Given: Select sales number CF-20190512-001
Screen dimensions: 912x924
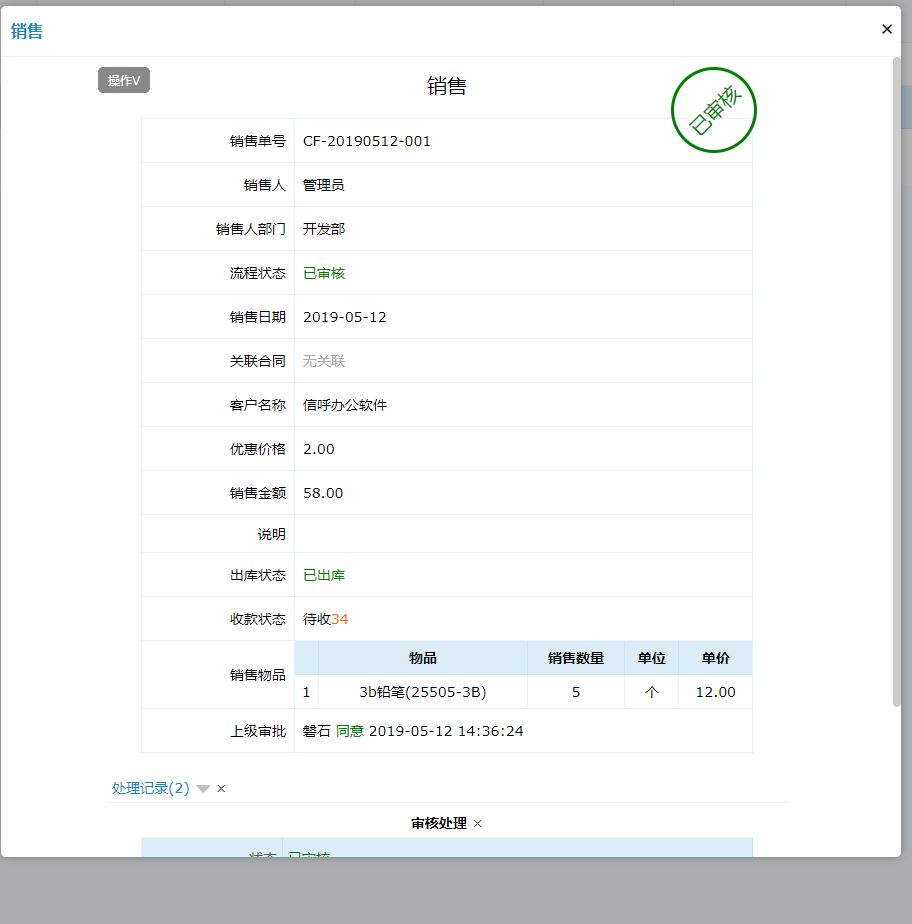Looking at the screenshot, I should [366, 141].
